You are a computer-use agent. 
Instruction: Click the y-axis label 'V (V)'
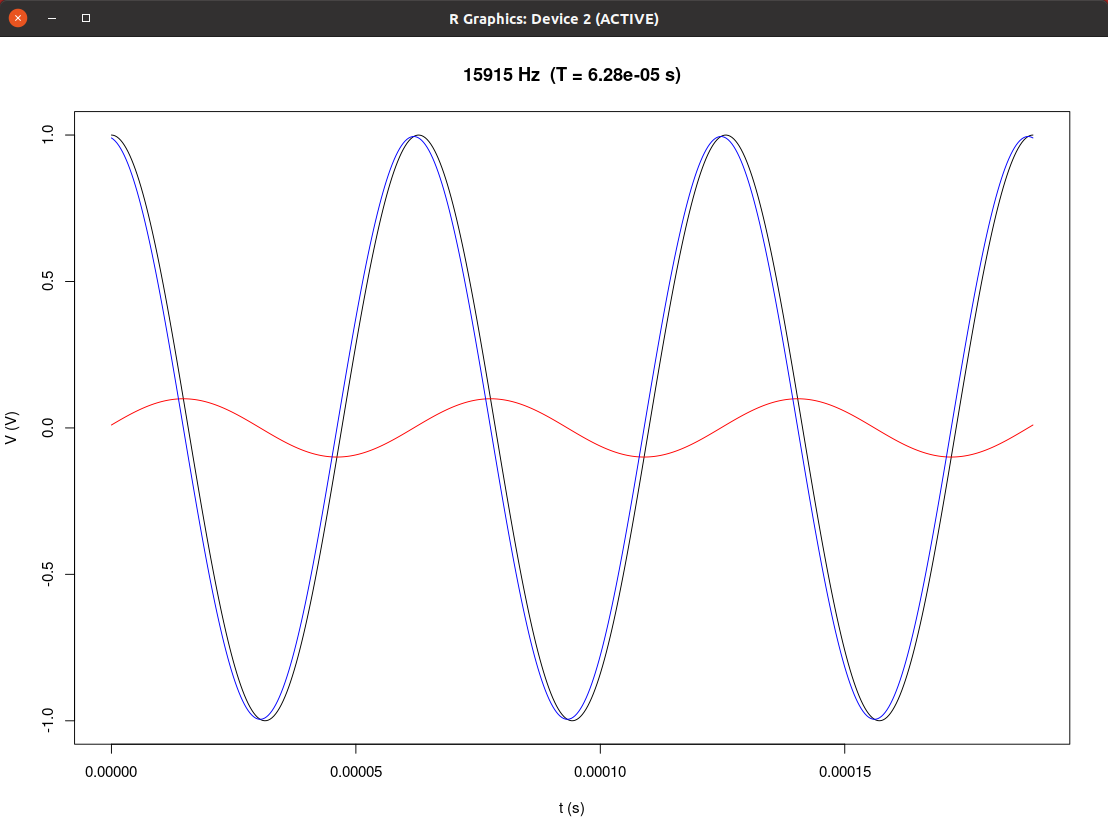click(12, 428)
